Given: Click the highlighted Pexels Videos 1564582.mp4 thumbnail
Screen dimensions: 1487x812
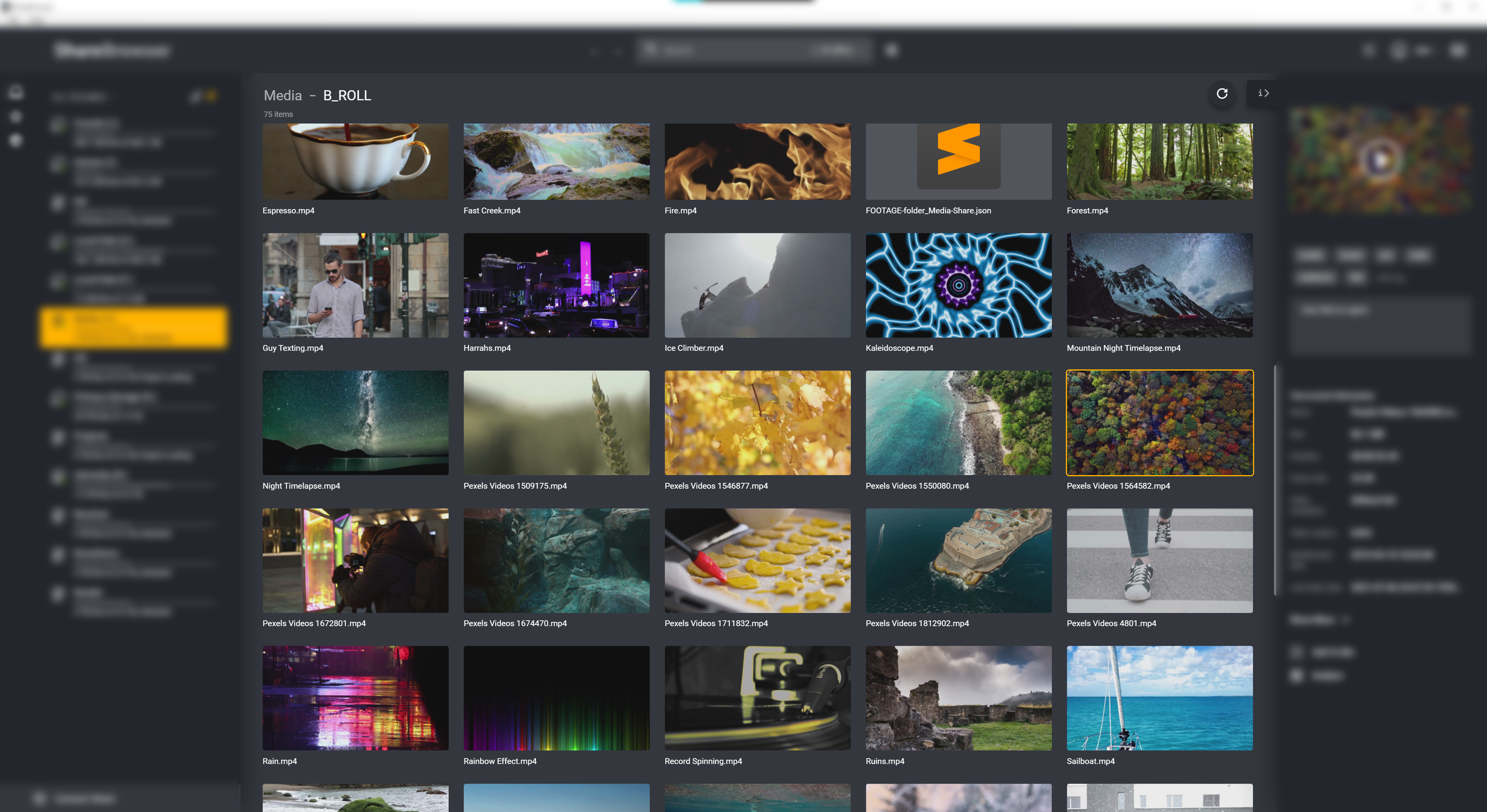Looking at the screenshot, I should point(1160,422).
